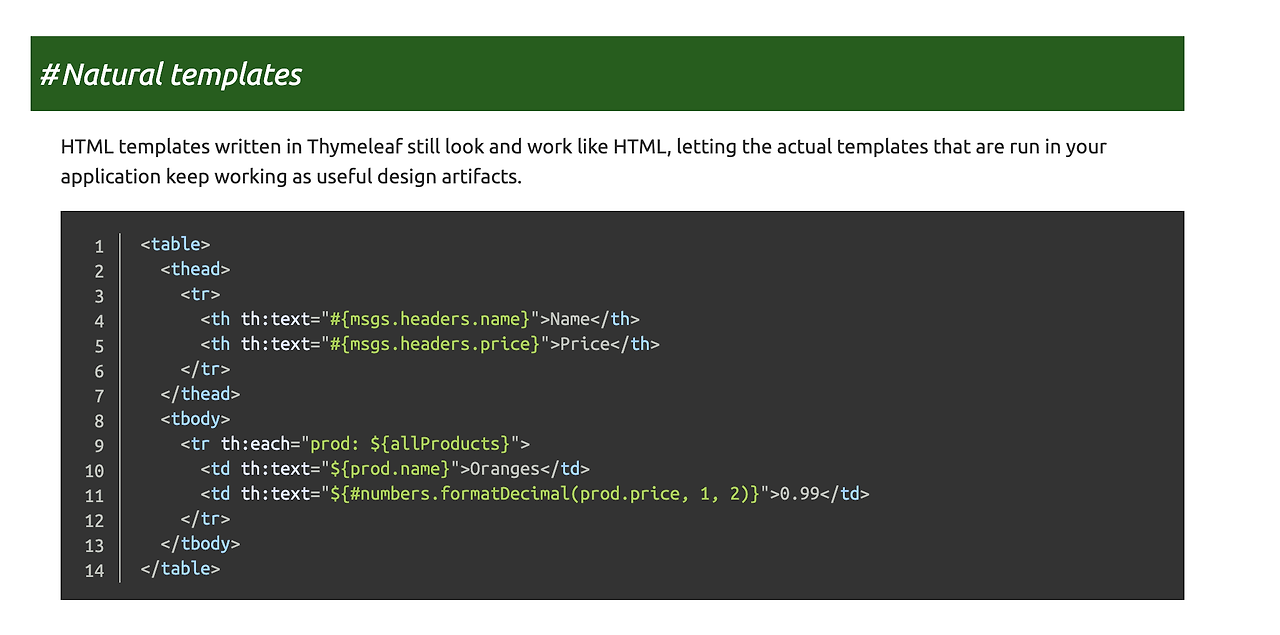
Task: Click line number 1 in the gutter
Action: (x=99, y=246)
